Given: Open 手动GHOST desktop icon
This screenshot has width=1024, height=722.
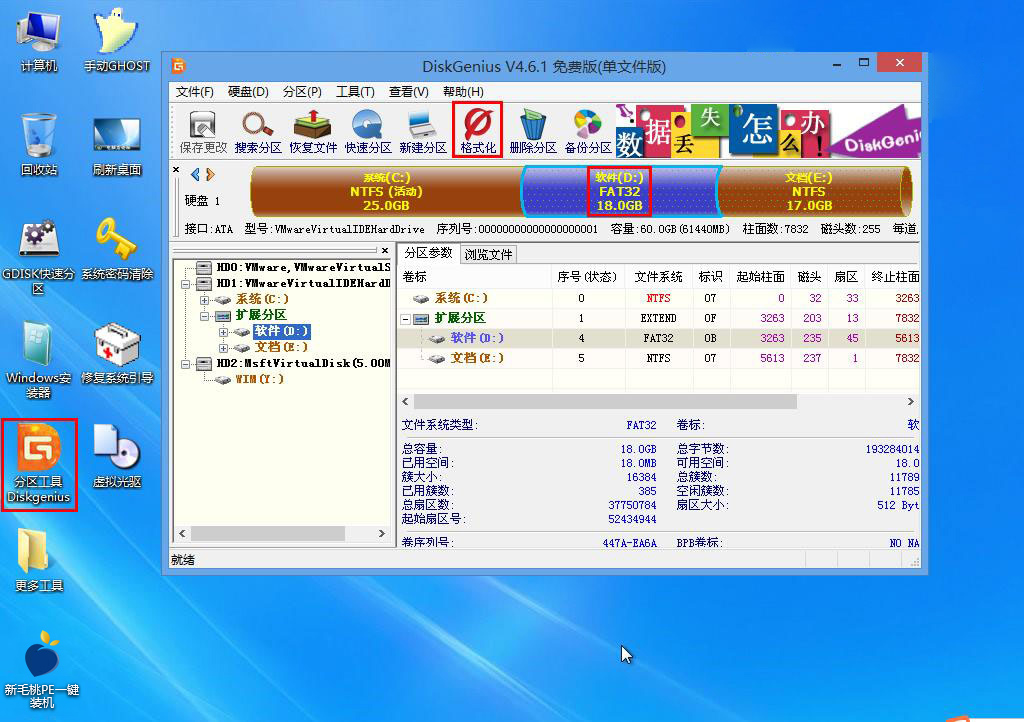Looking at the screenshot, I should pos(117,40).
